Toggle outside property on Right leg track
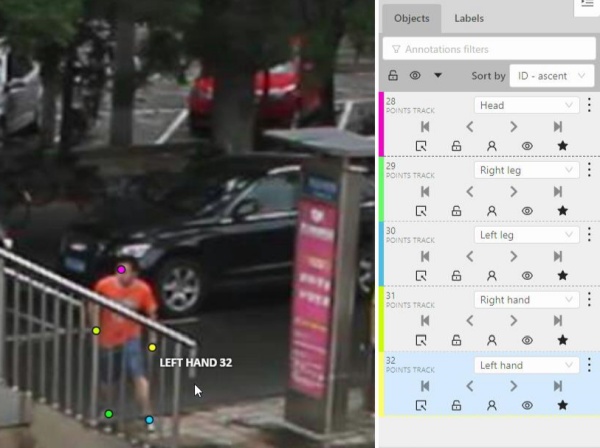 click(x=421, y=211)
